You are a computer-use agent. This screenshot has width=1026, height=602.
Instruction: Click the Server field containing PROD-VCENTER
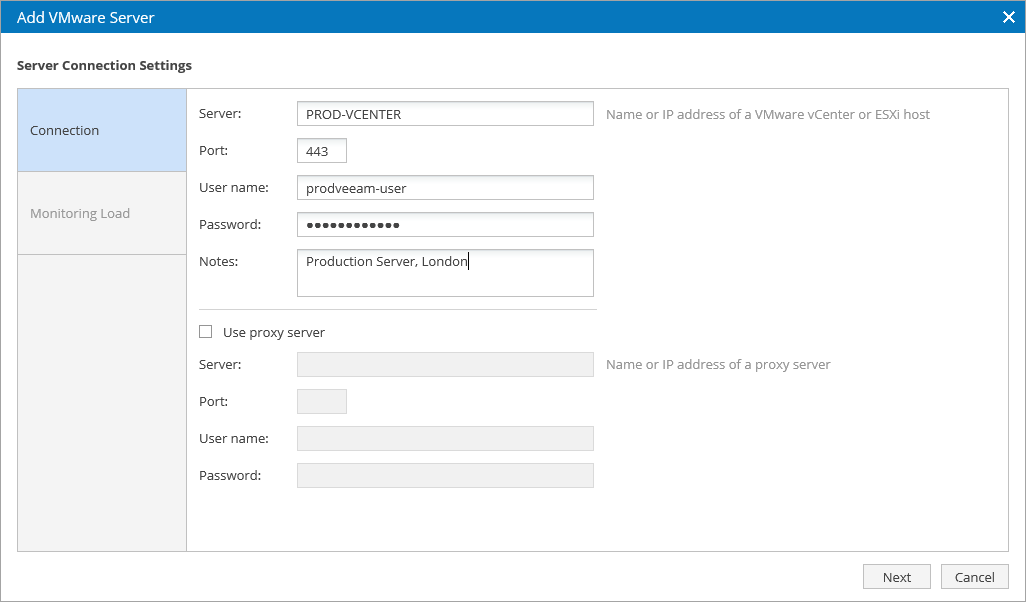coord(445,114)
